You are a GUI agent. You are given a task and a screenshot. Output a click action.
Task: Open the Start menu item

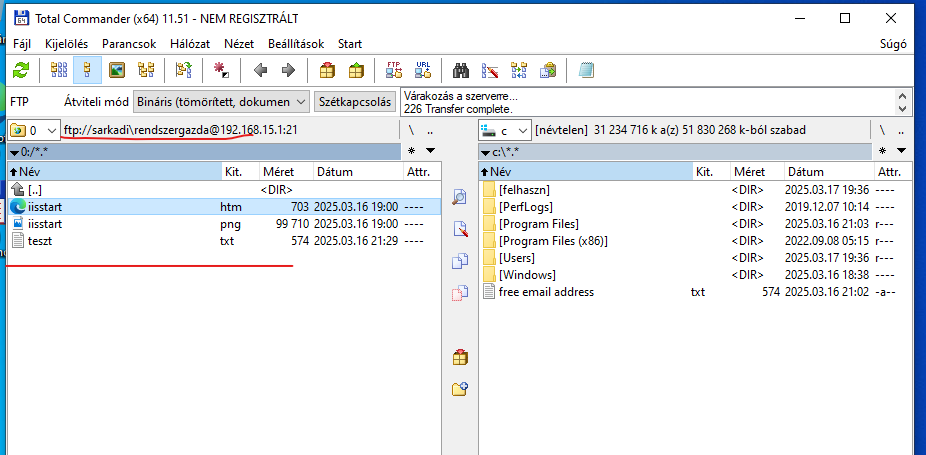point(350,44)
